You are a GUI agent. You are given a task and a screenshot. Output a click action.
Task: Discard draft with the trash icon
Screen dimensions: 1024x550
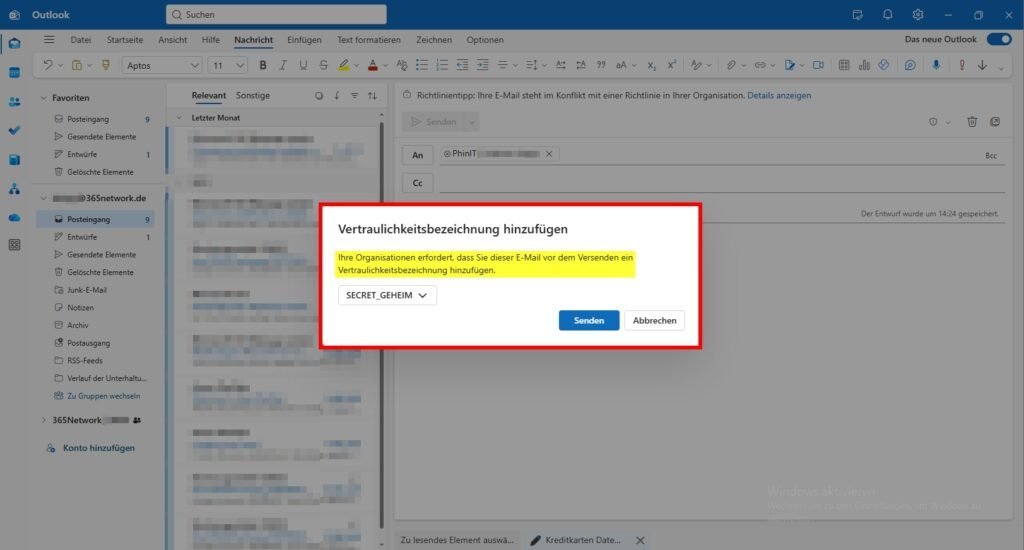pos(972,122)
